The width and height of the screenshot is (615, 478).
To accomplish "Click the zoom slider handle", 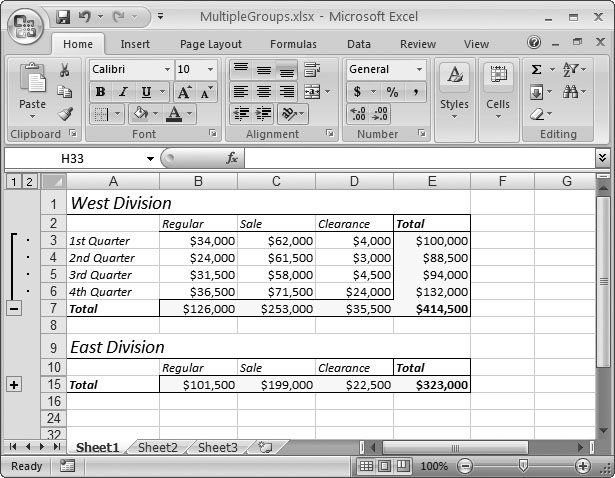I will coord(522,466).
